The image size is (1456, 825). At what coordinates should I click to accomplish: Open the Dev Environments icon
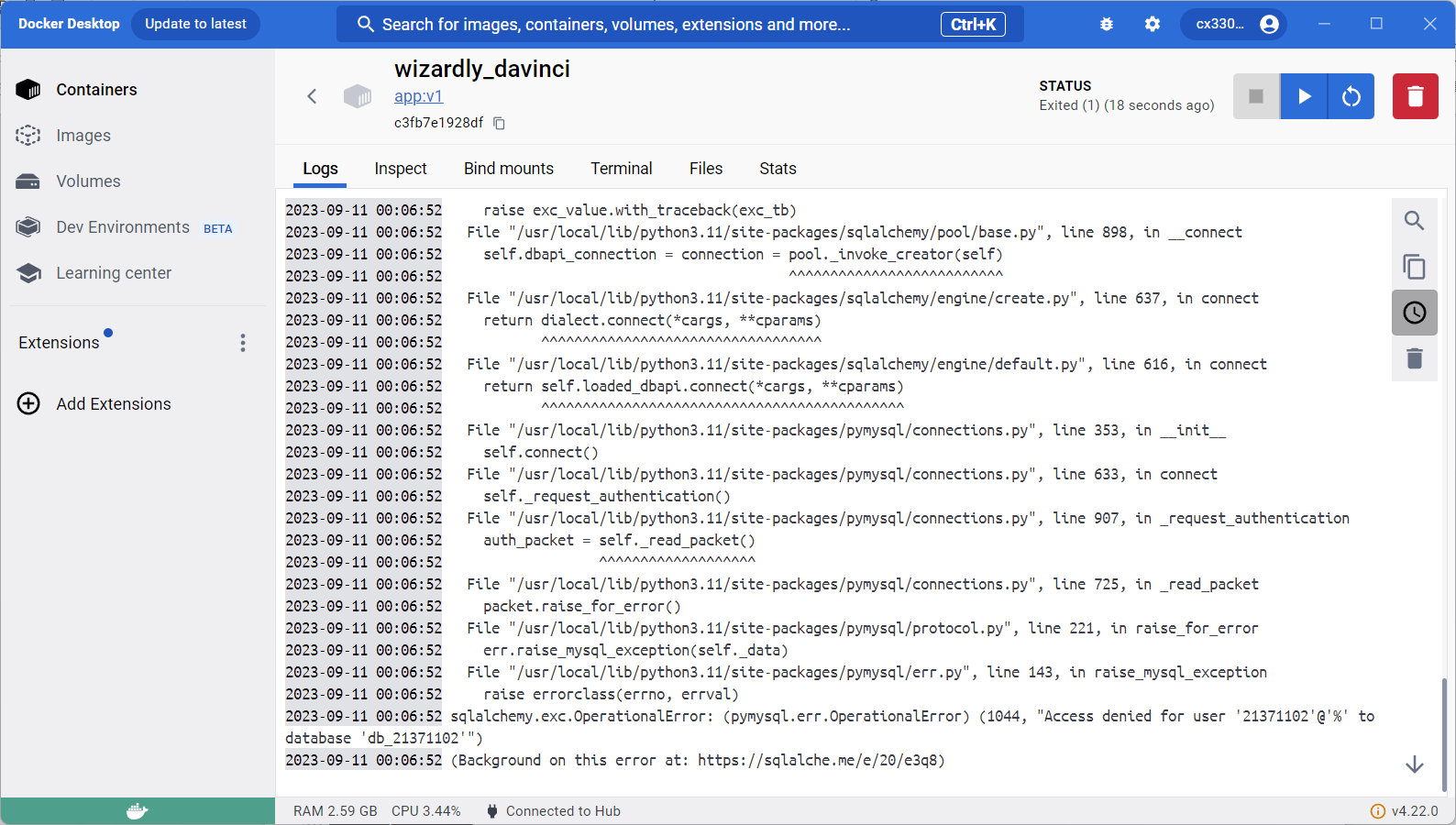28,226
